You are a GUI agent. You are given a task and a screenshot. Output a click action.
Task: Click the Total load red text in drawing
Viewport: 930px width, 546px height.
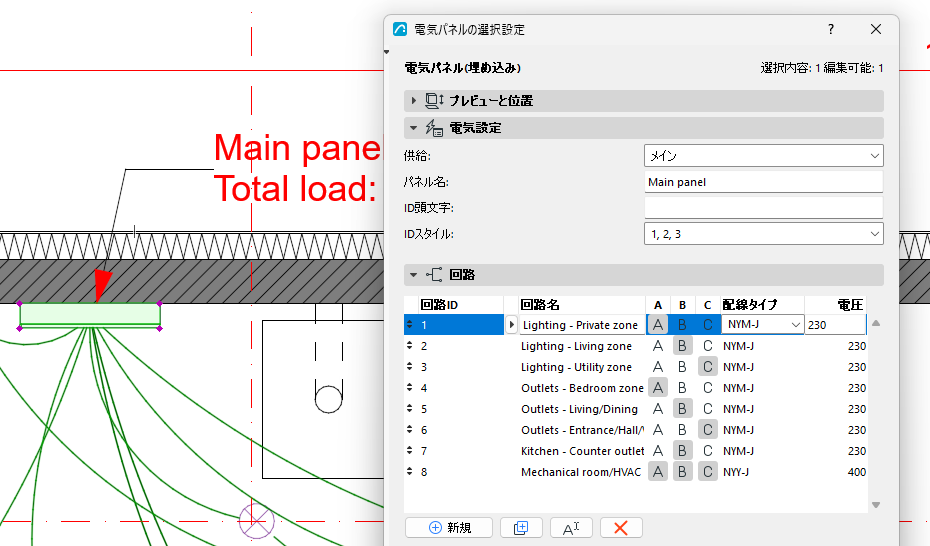coord(295,189)
